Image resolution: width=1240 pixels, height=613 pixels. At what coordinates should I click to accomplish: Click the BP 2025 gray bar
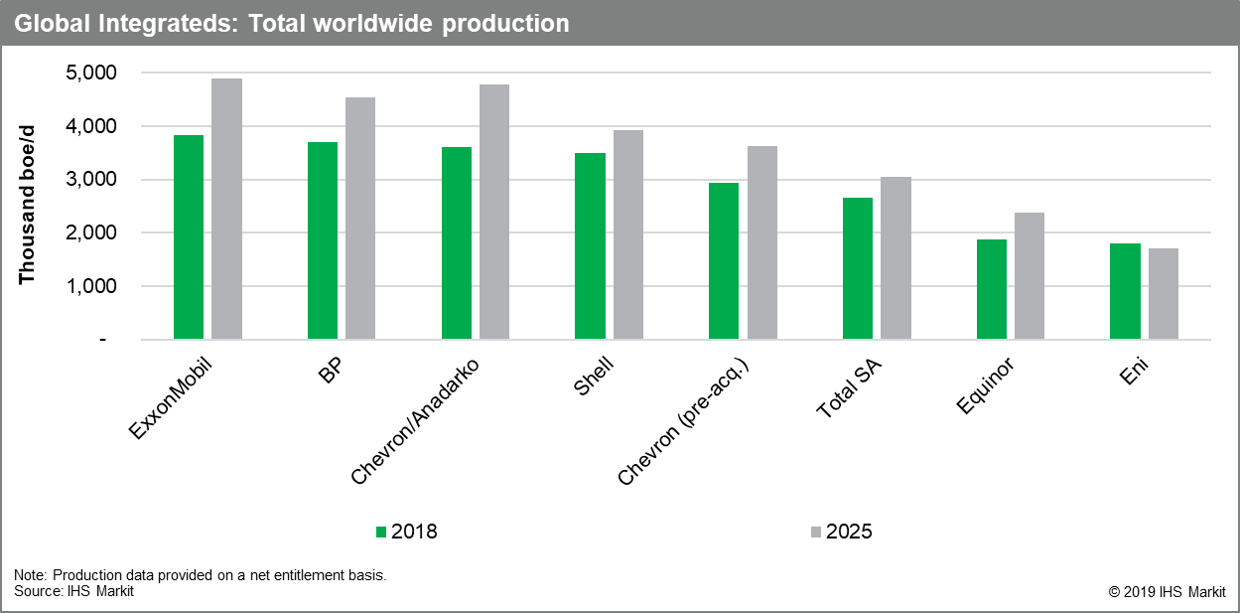click(360, 218)
